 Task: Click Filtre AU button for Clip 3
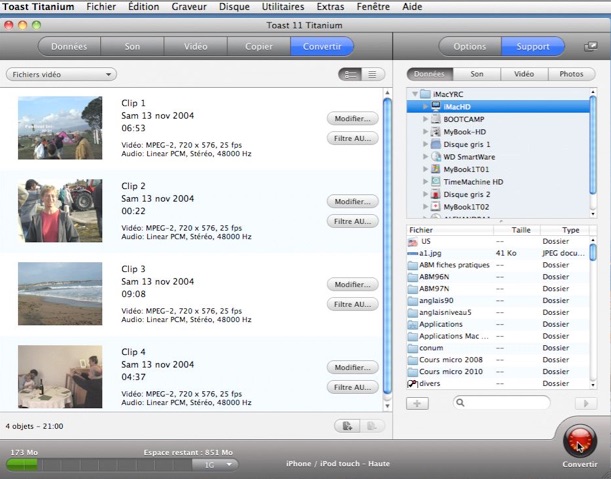(352, 304)
